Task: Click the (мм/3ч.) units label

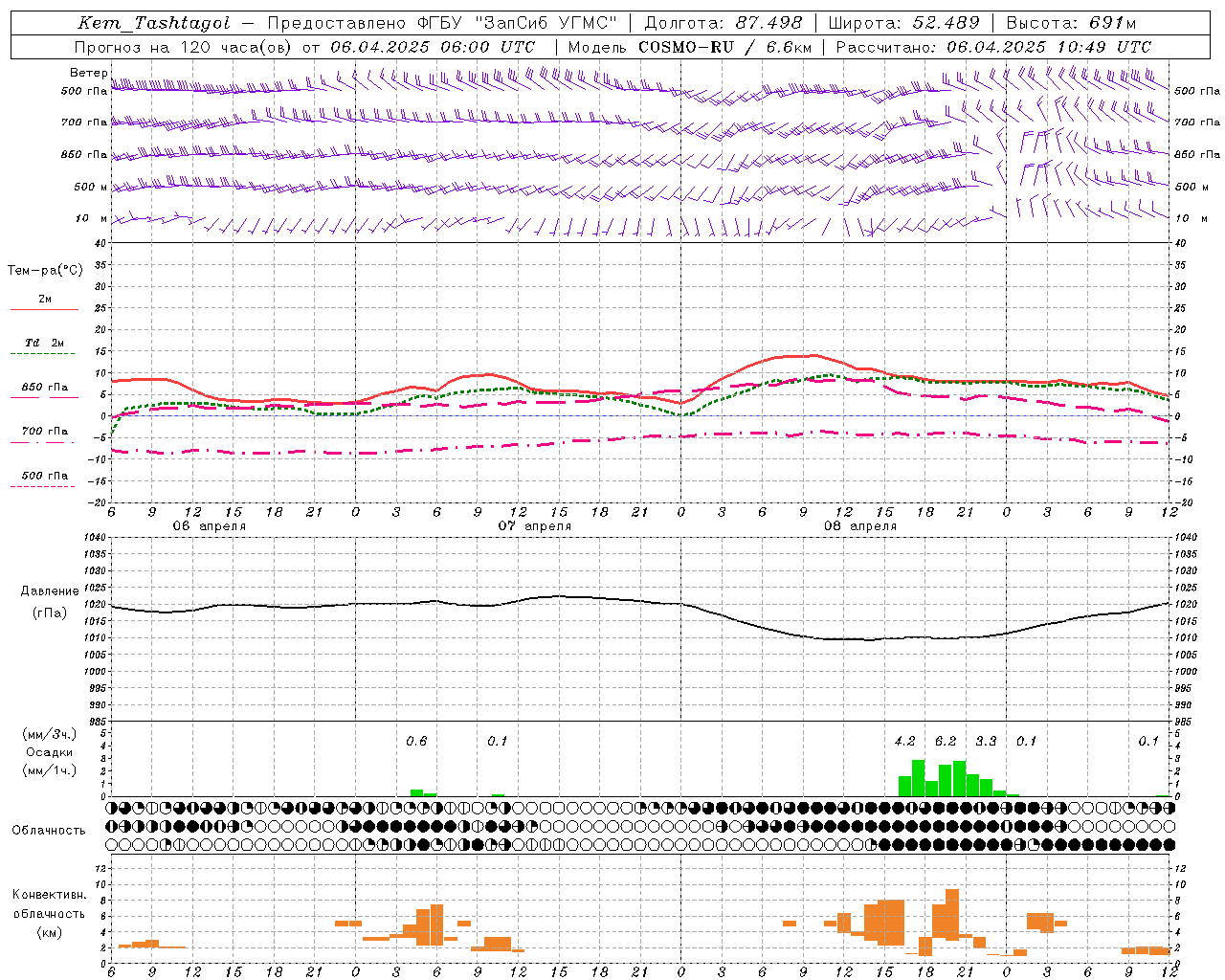Action: point(50,734)
